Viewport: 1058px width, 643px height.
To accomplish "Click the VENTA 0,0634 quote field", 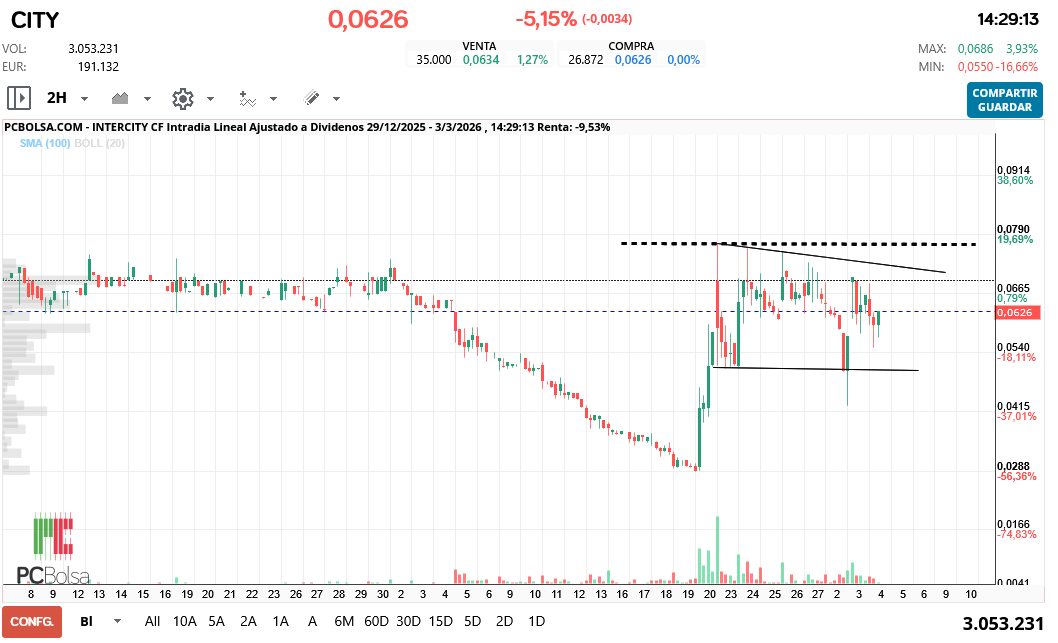I will pyautogui.click(x=481, y=59).
